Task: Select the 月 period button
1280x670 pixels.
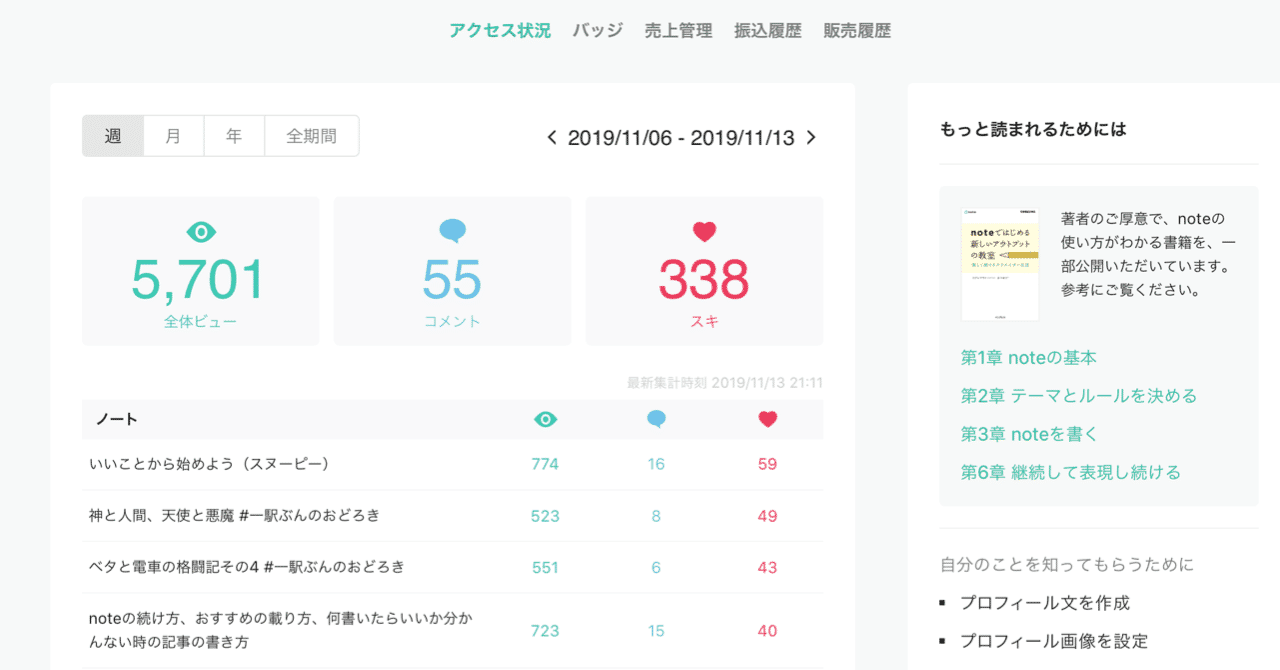Action: [x=174, y=136]
